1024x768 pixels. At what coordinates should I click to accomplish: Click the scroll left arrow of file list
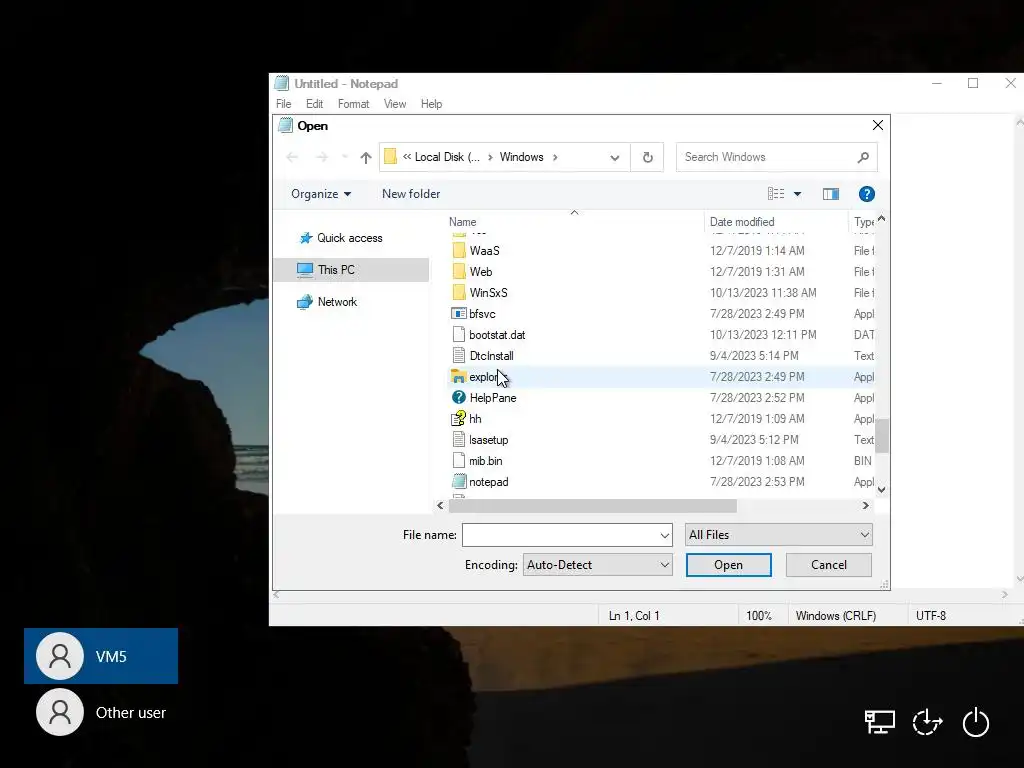[440, 505]
